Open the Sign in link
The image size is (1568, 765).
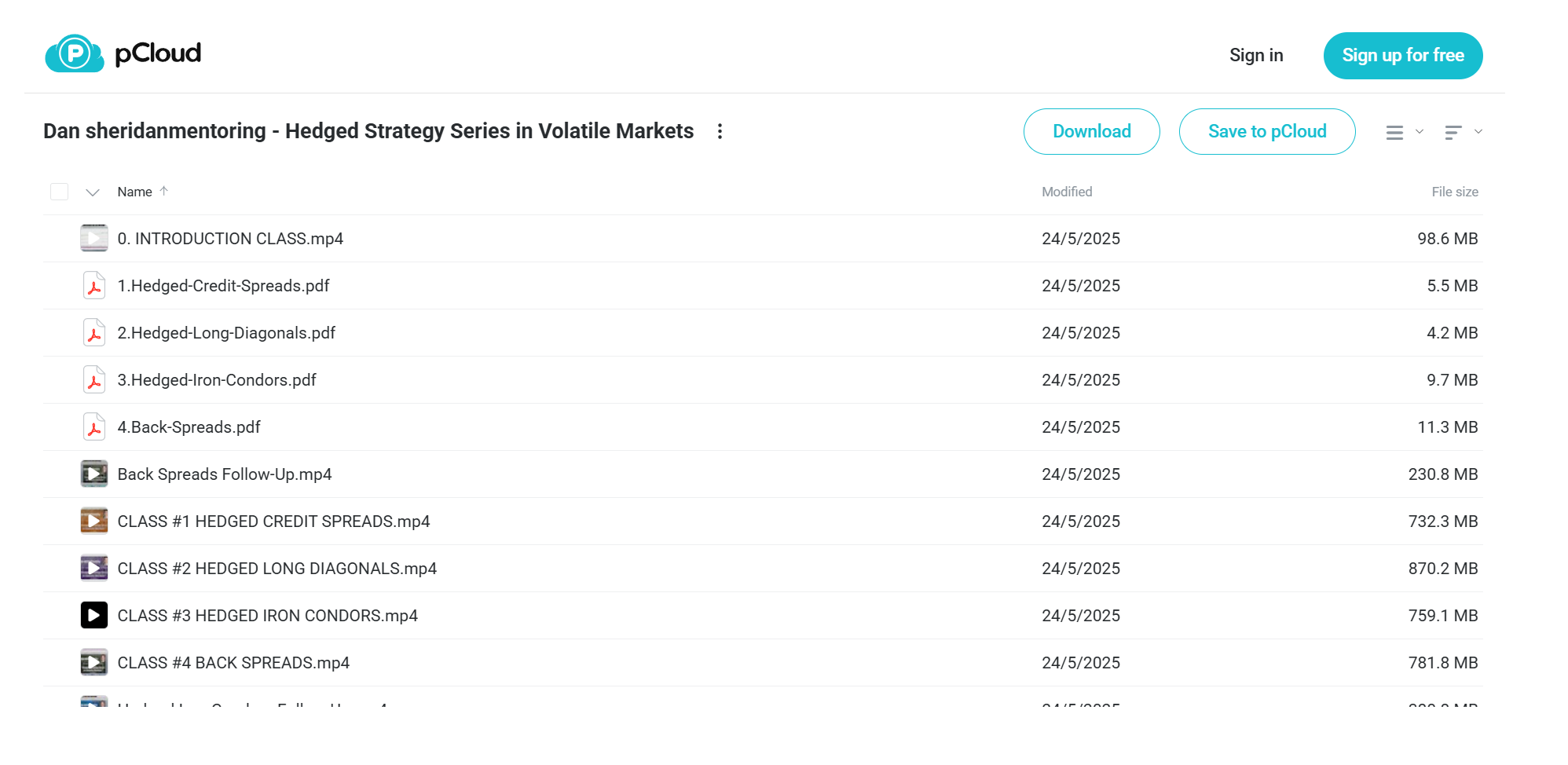click(1256, 55)
